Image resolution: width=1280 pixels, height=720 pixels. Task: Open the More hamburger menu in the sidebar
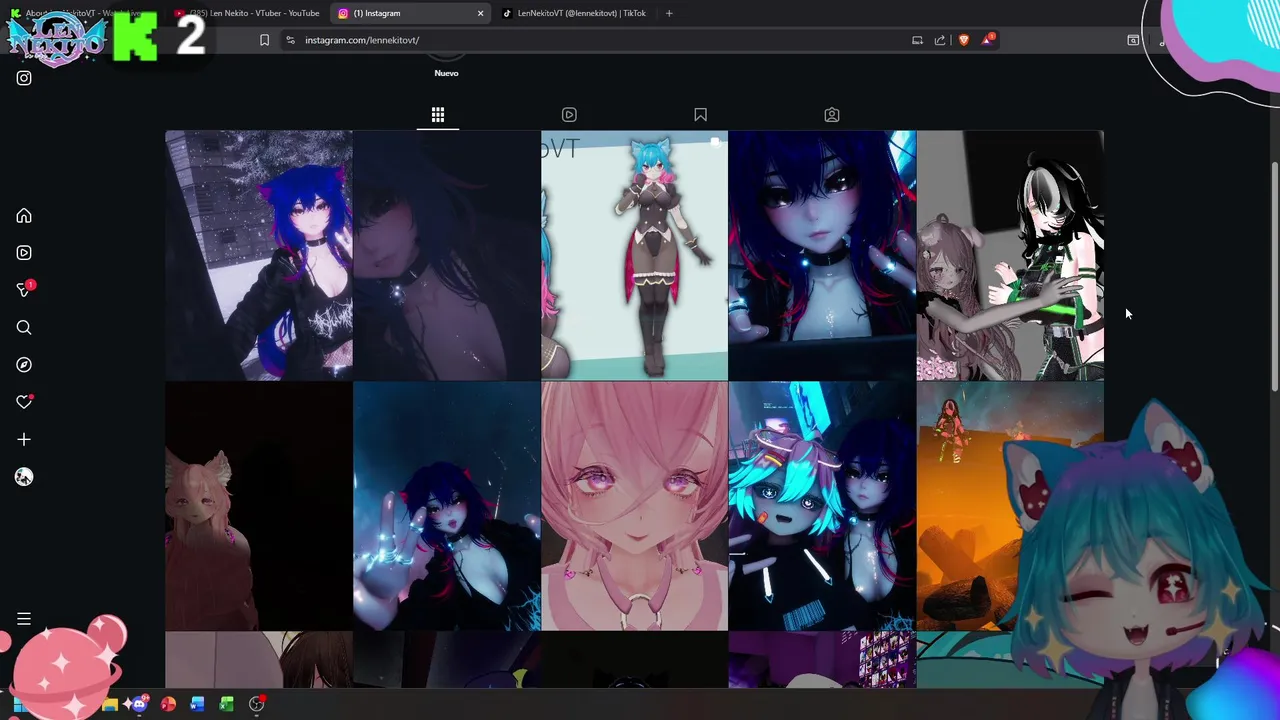point(24,619)
